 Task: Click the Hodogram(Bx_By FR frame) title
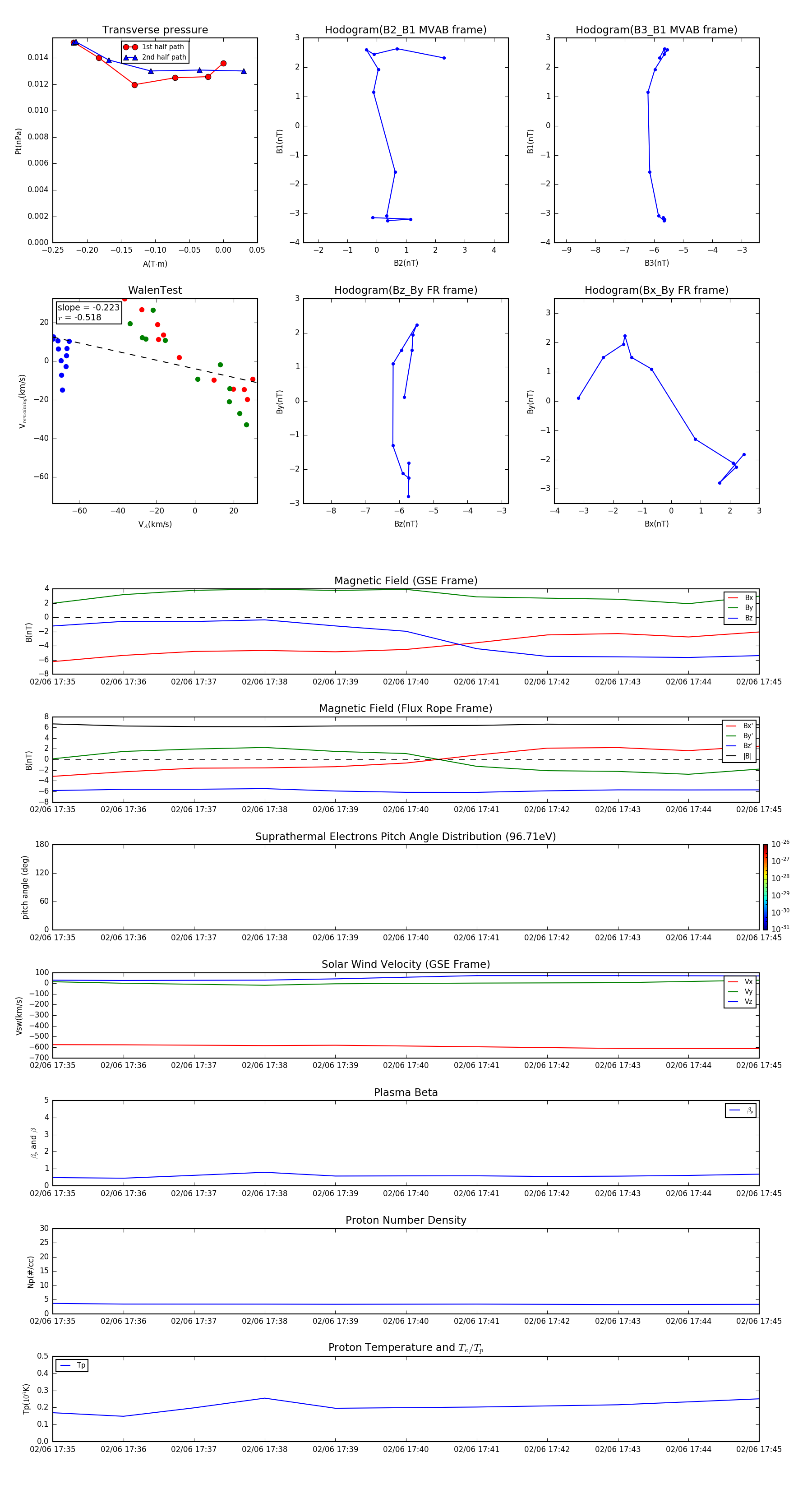pyautogui.click(x=656, y=290)
